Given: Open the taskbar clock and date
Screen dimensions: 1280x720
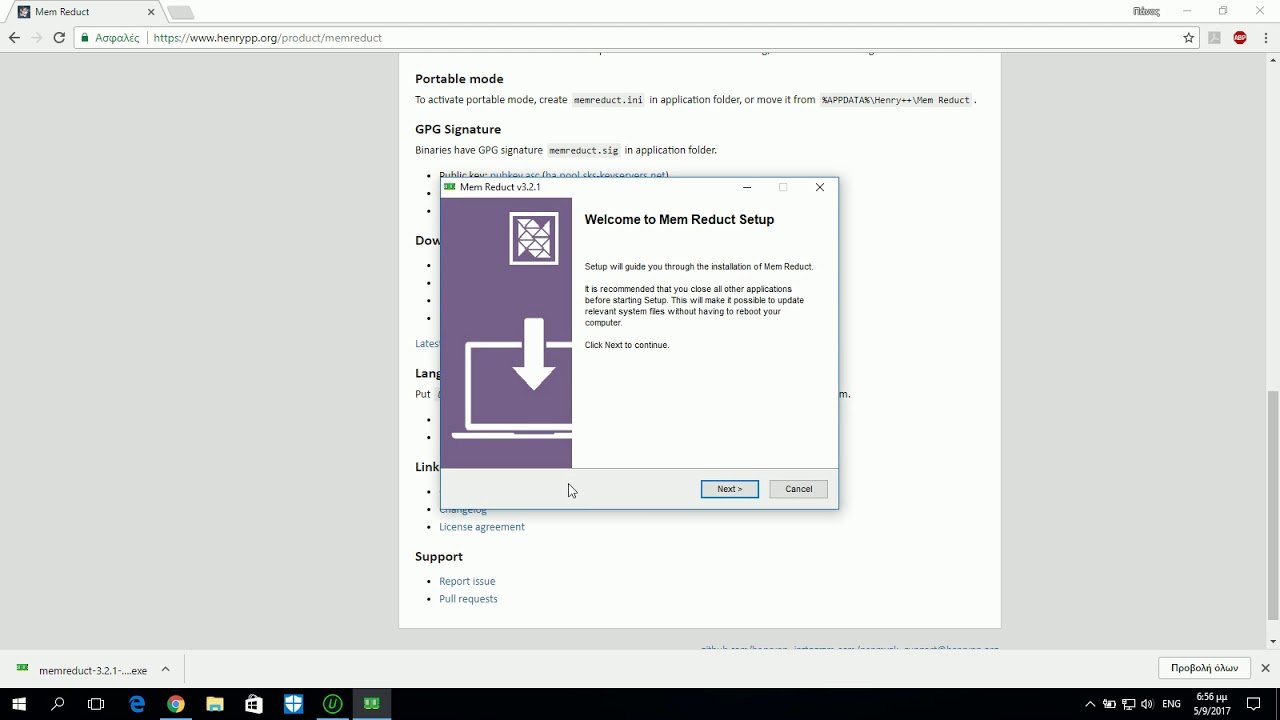Looking at the screenshot, I should pyautogui.click(x=1212, y=704).
